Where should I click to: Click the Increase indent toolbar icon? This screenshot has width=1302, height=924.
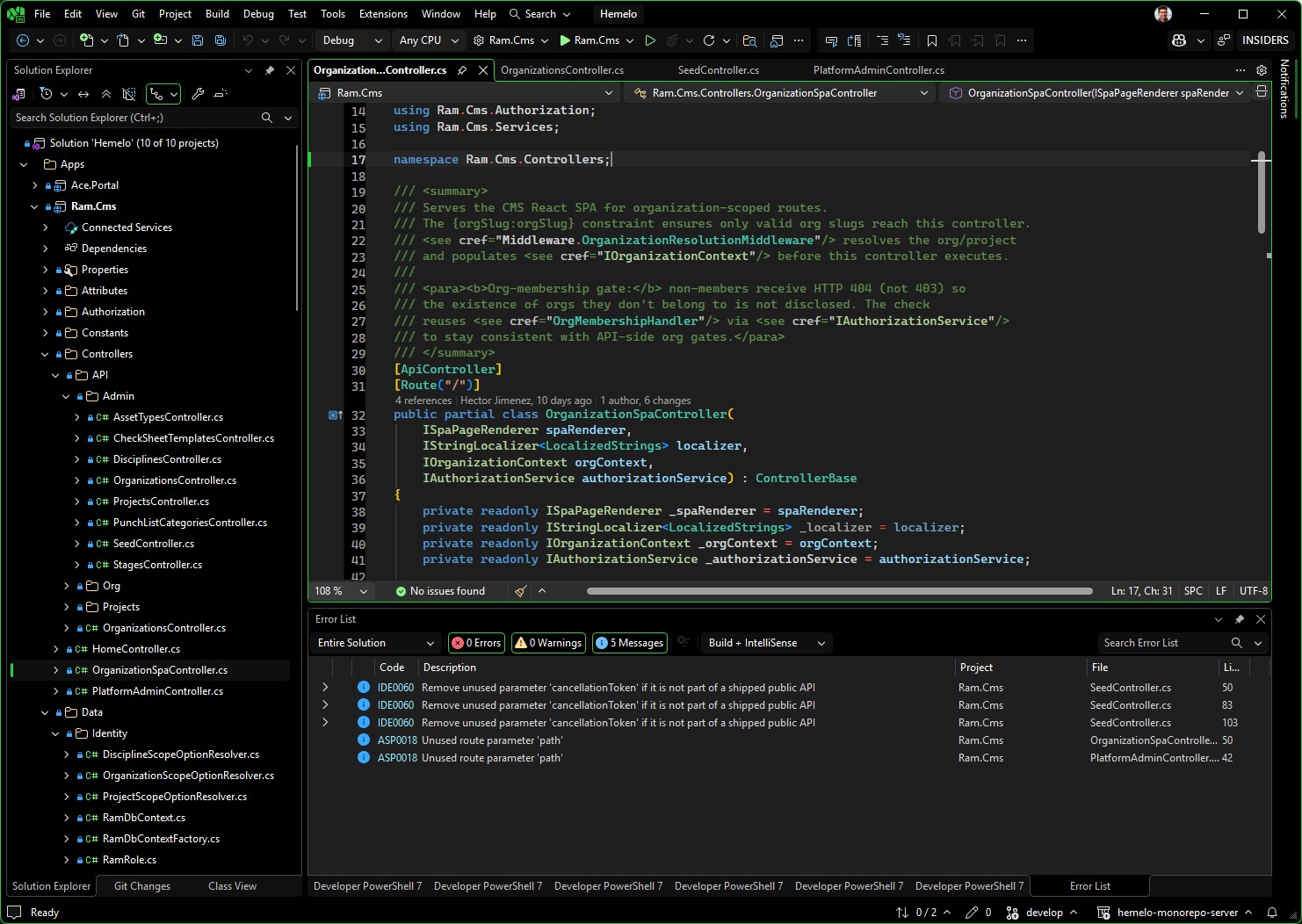[x=882, y=40]
